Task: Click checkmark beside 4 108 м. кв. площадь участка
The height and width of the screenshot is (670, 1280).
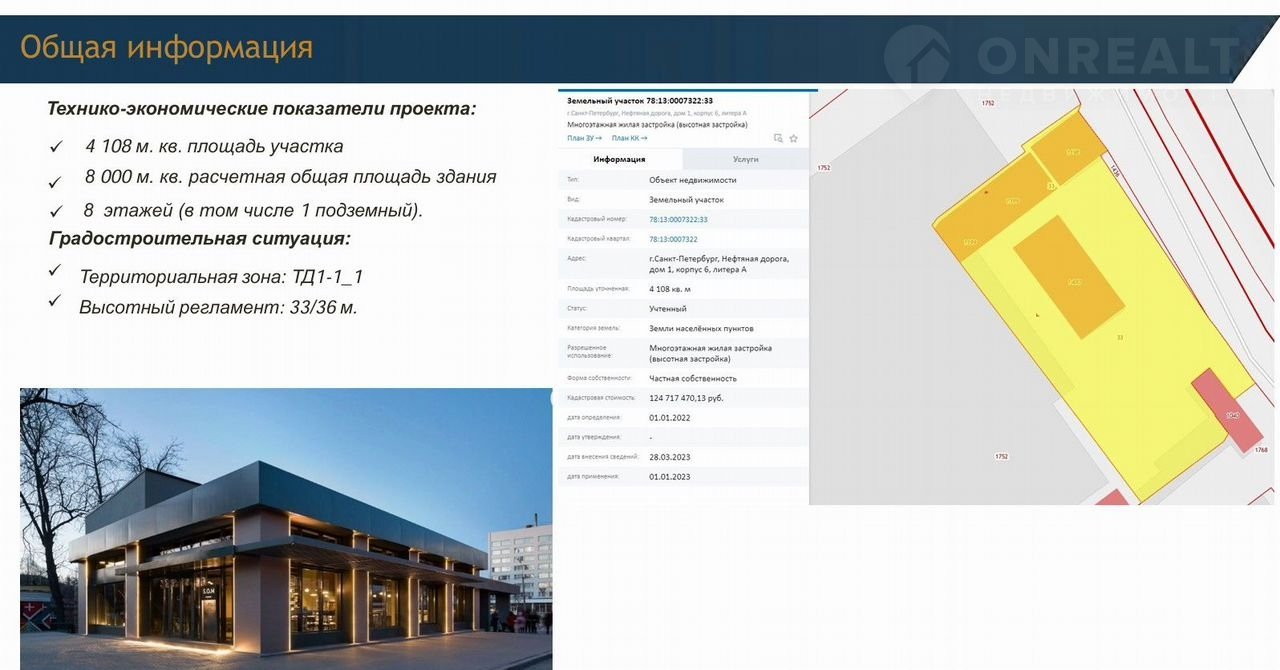Action: coord(57,147)
